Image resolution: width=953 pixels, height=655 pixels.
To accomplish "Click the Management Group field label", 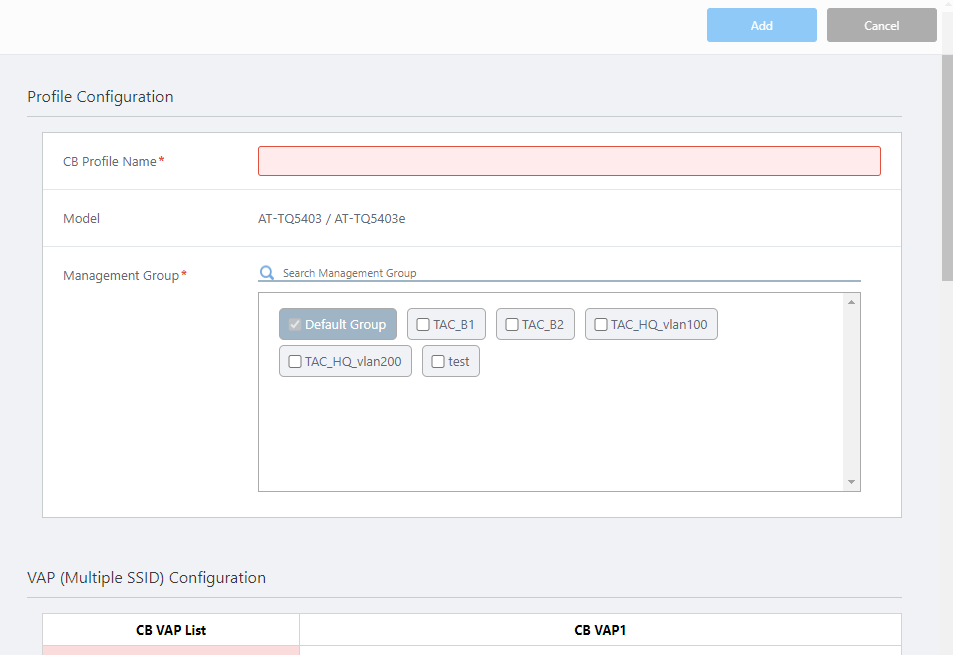I will coord(120,275).
